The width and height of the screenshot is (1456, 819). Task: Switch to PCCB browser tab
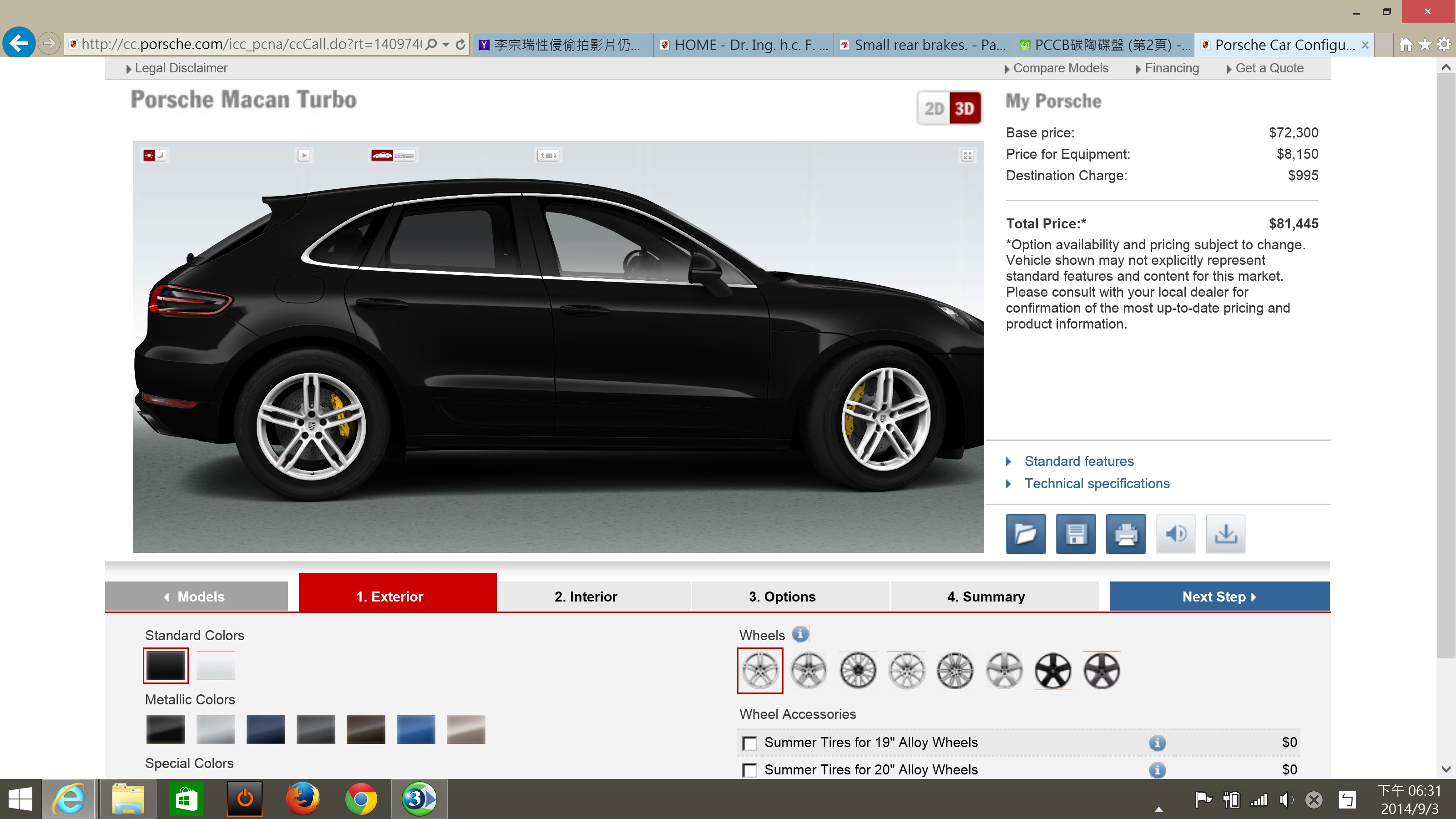1104,45
